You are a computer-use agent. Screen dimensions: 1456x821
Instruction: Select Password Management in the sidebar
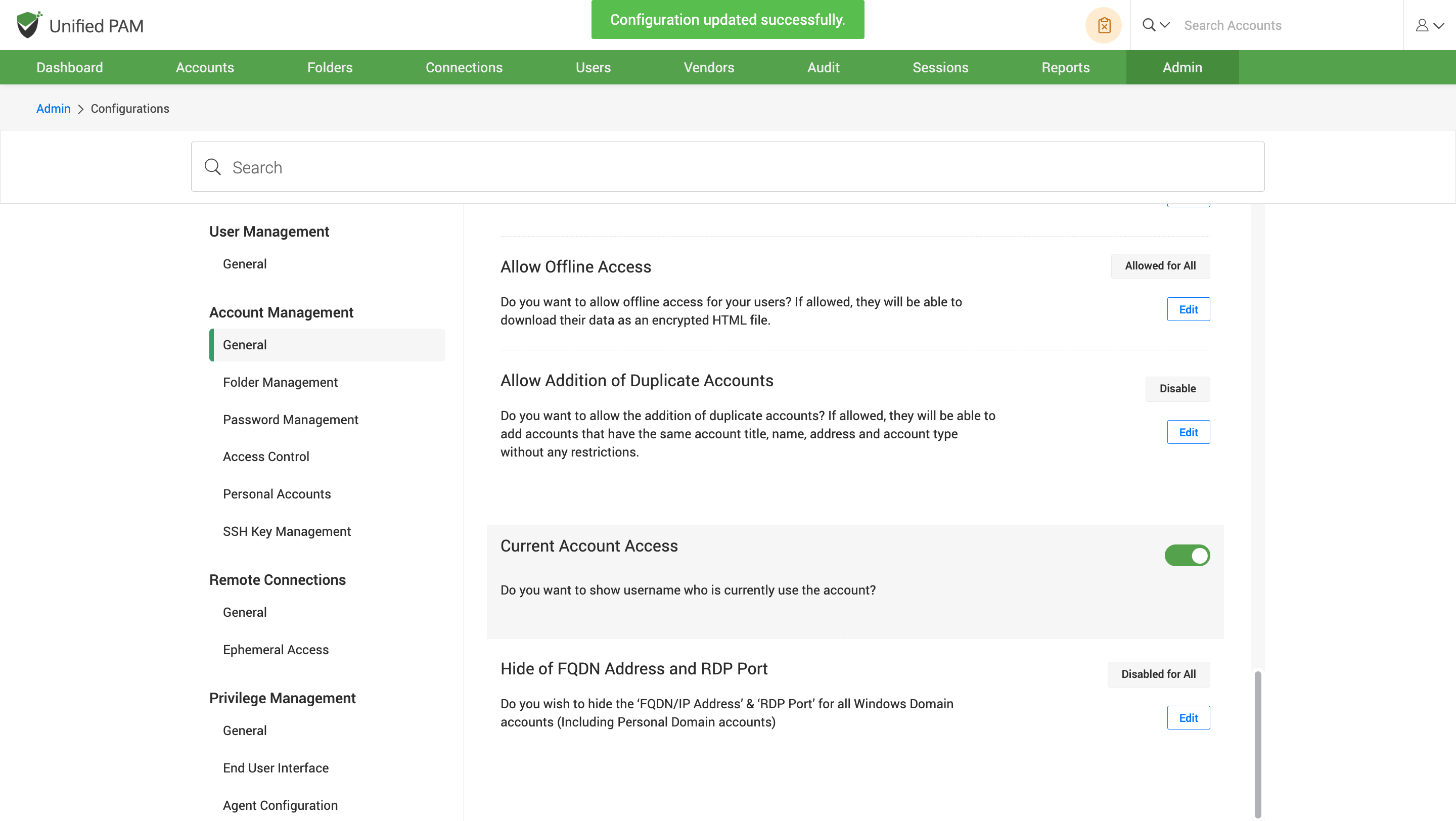tap(290, 419)
